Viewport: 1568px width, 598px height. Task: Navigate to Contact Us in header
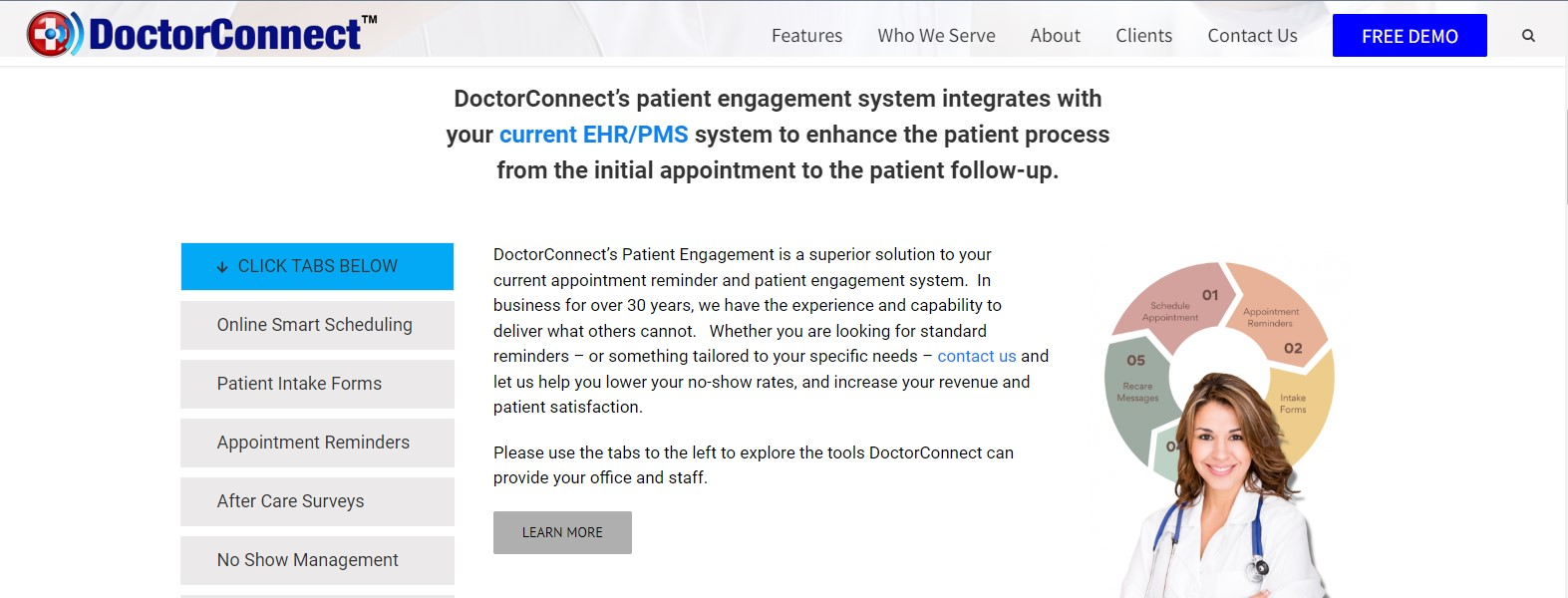pyautogui.click(x=1252, y=36)
